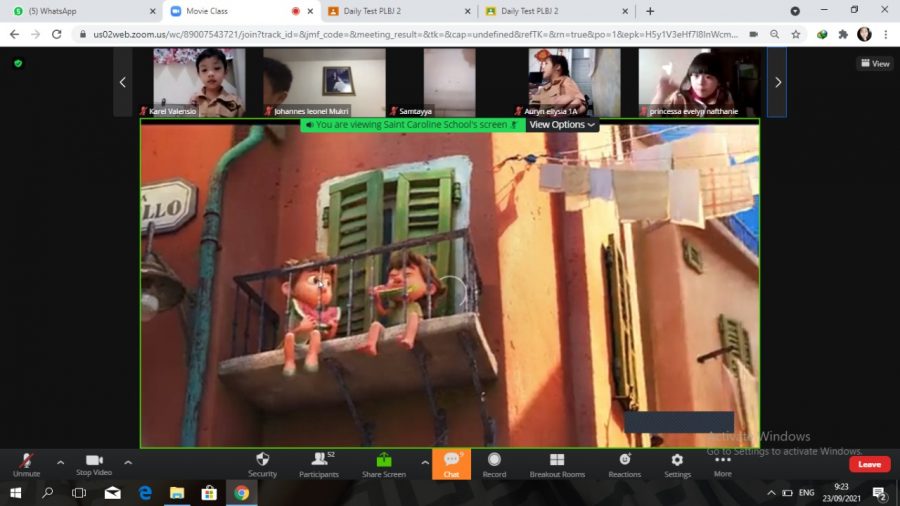This screenshot has height=506, width=900.
Task: Click the View button at top right
Action: [x=875, y=63]
